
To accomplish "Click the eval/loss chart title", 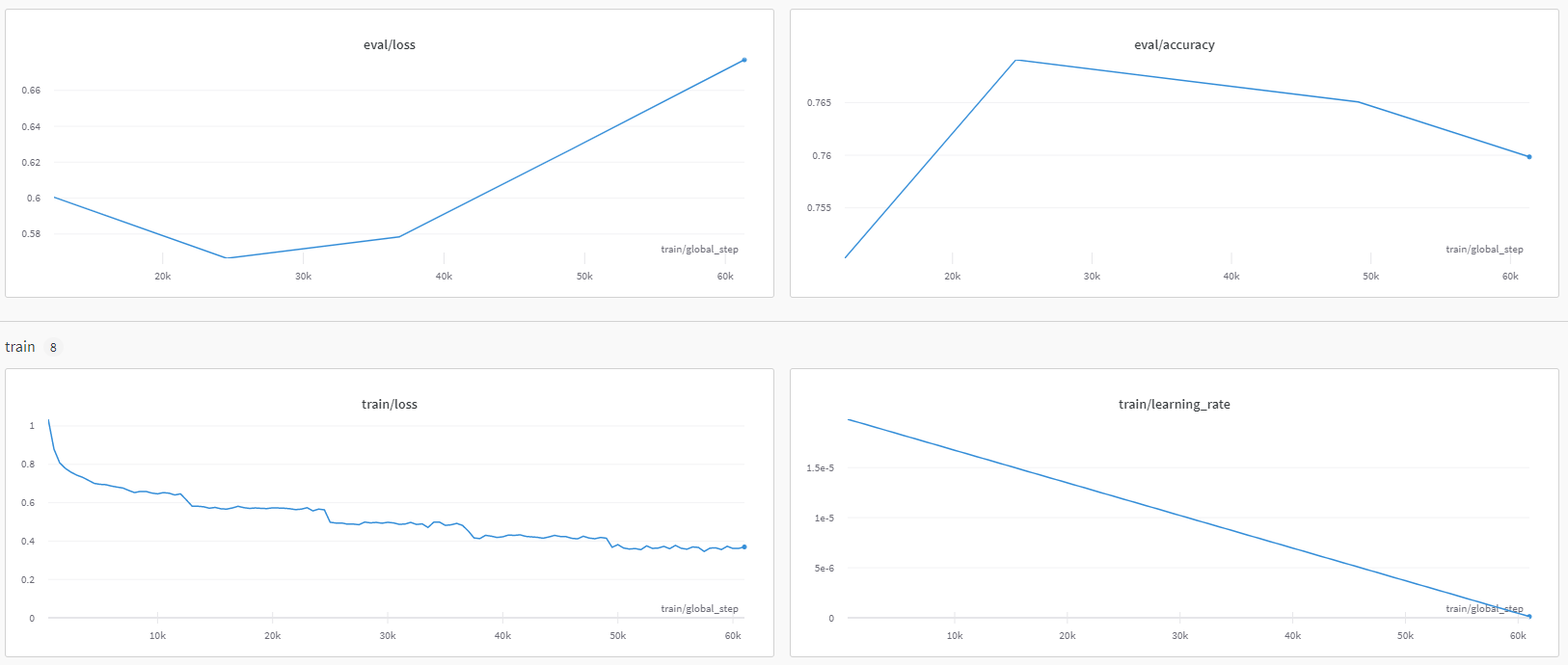I will (x=389, y=45).
